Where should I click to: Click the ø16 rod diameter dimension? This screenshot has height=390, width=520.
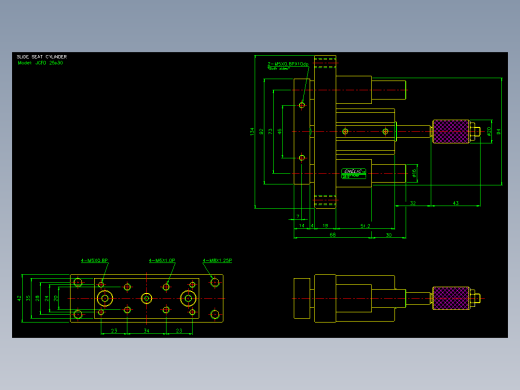pyautogui.click(x=414, y=173)
